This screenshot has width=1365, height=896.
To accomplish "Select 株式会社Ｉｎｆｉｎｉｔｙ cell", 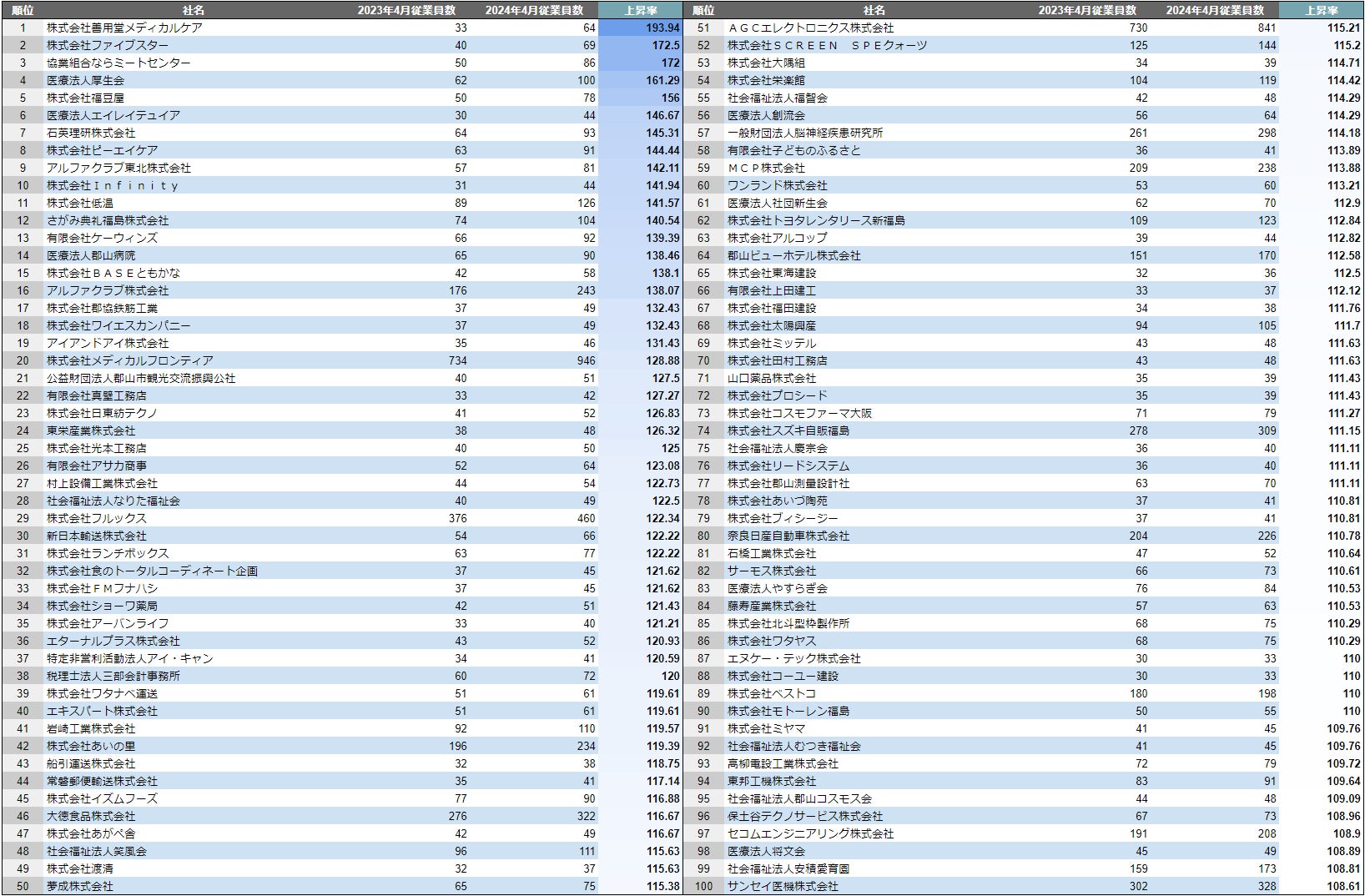I will click(x=113, y=185).
